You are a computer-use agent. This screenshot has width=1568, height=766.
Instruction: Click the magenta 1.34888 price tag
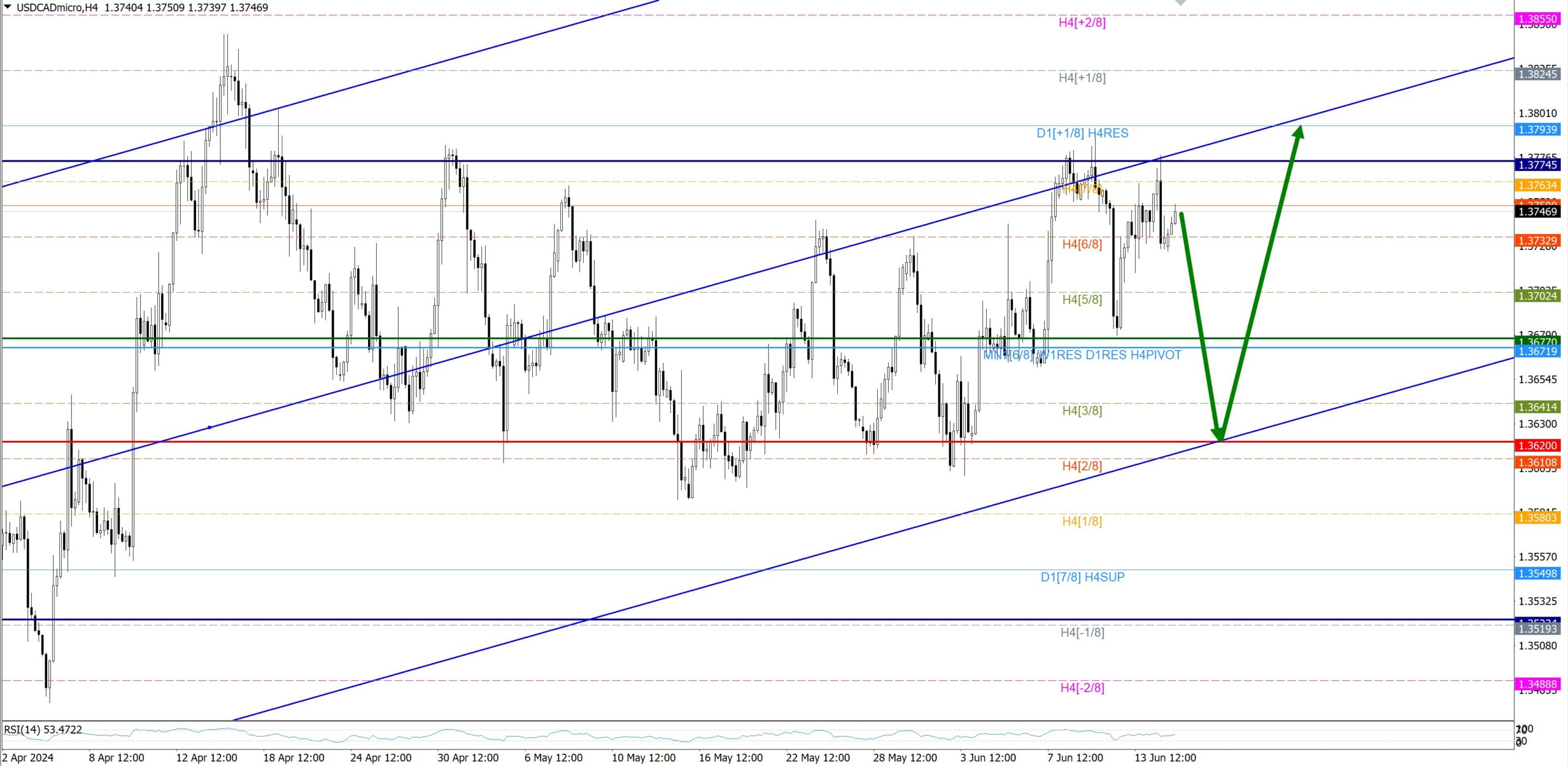pyautogui.click(x=1537, y=684)
